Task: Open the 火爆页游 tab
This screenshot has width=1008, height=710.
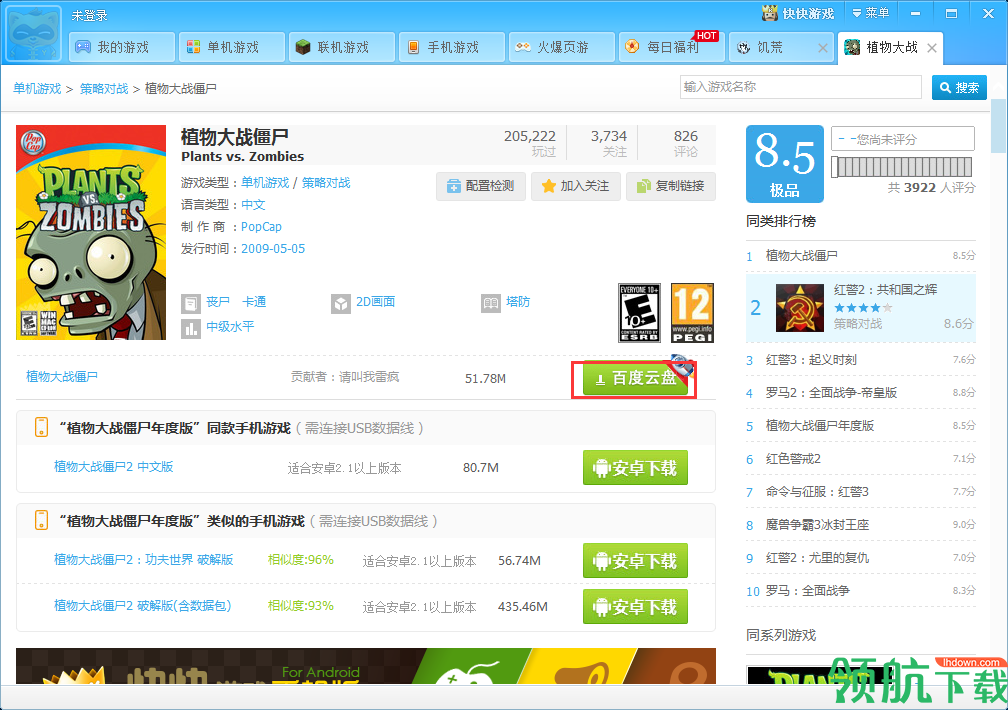Action: tap(562, 47)
